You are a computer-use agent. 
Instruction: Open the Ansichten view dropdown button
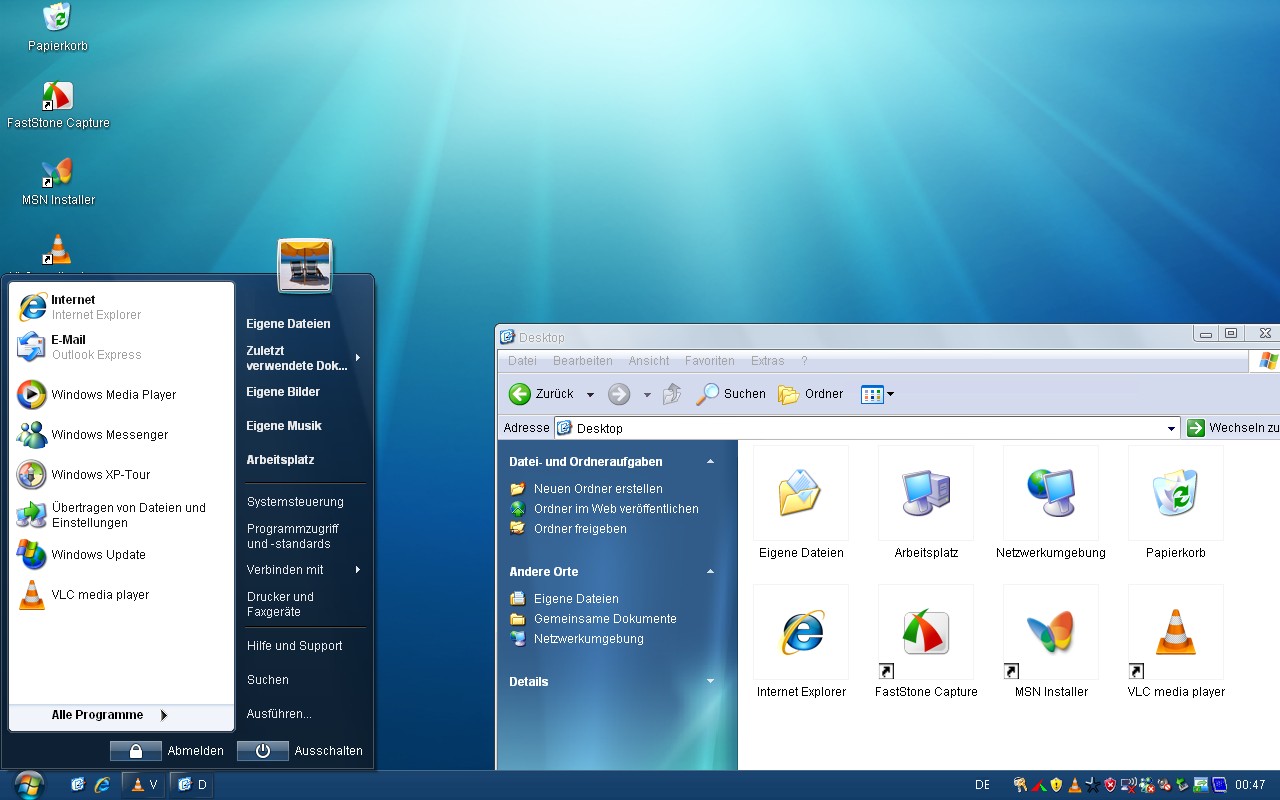(877, 394)
